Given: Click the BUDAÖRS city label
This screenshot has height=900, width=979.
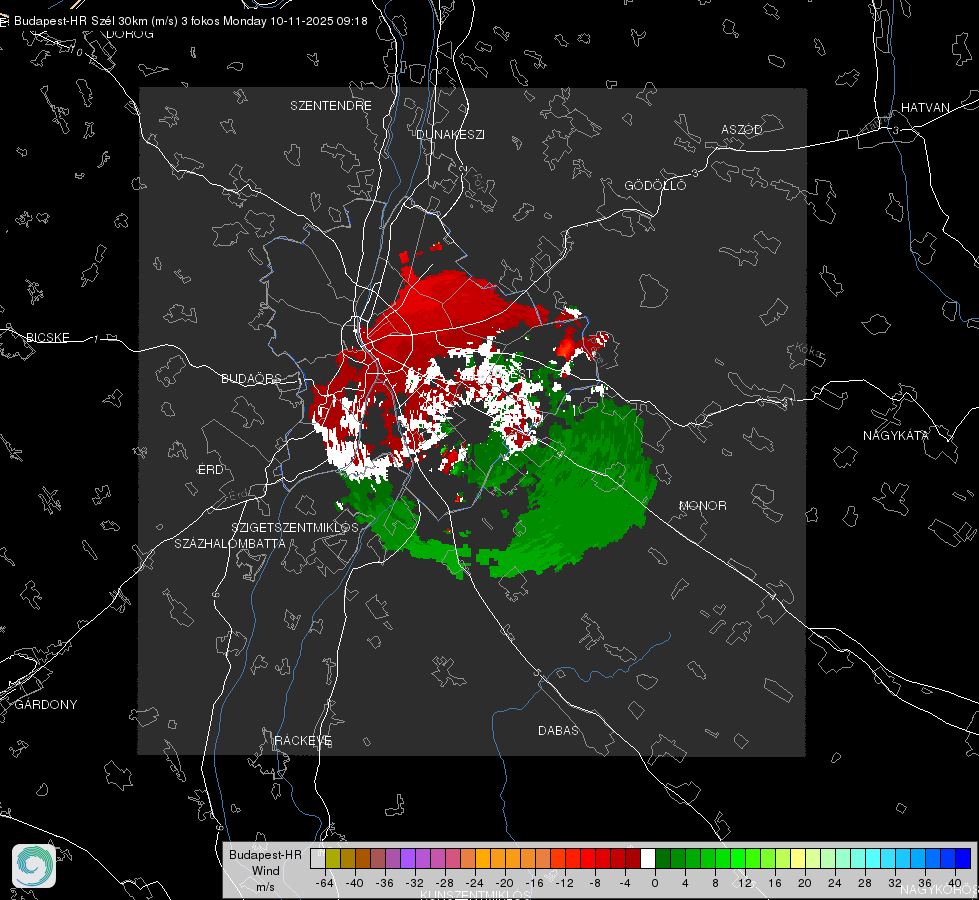Looking at the screenshot, I should [x=252, y=379].
